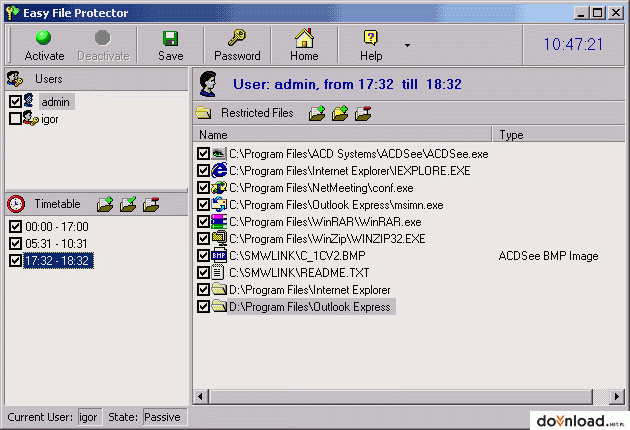Click the D:\Program Files\Internet Explorer folder icon
The image size is (630, 430).
[x=219, y=289]
